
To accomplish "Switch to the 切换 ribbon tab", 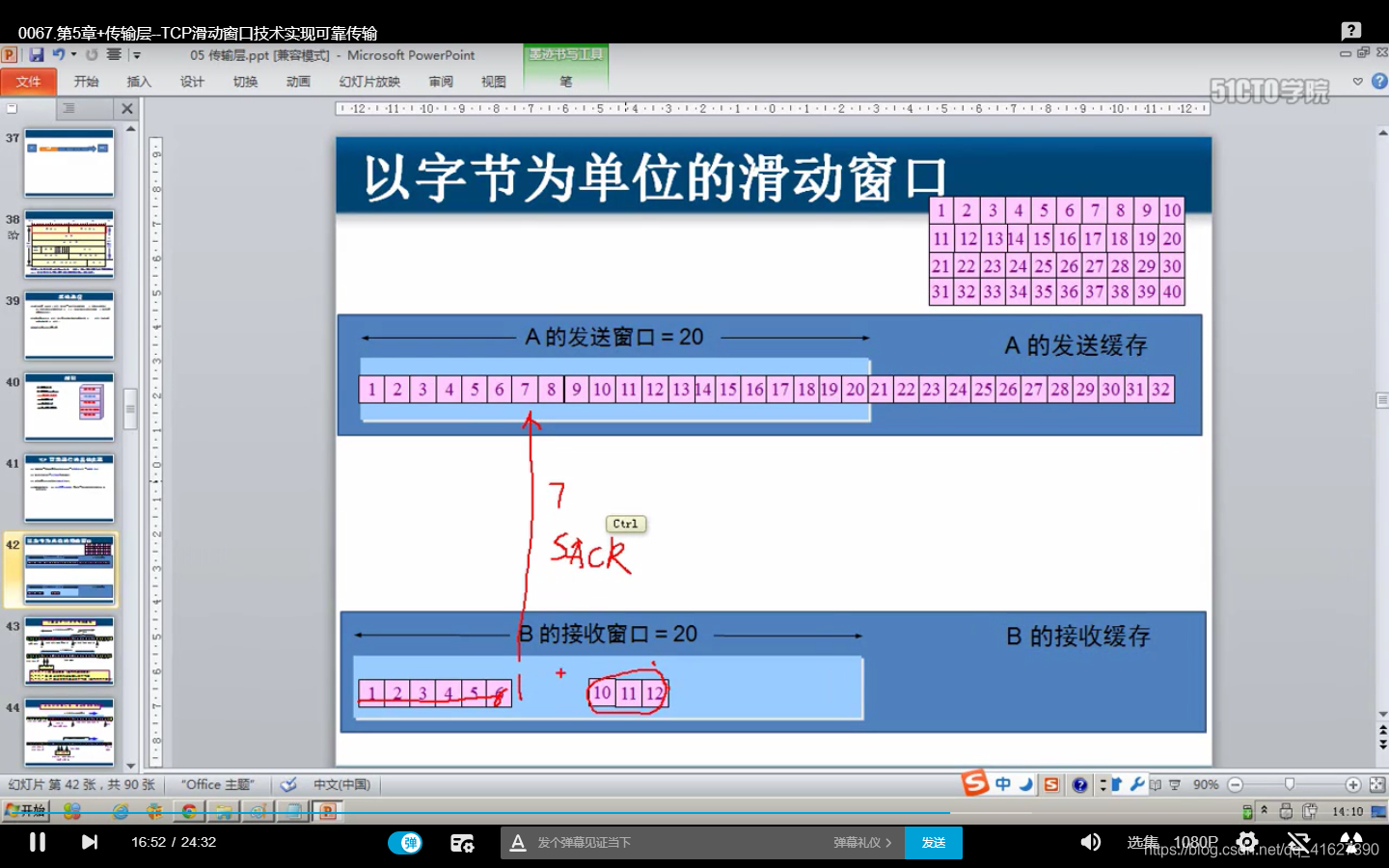I will tap(245, 82).
